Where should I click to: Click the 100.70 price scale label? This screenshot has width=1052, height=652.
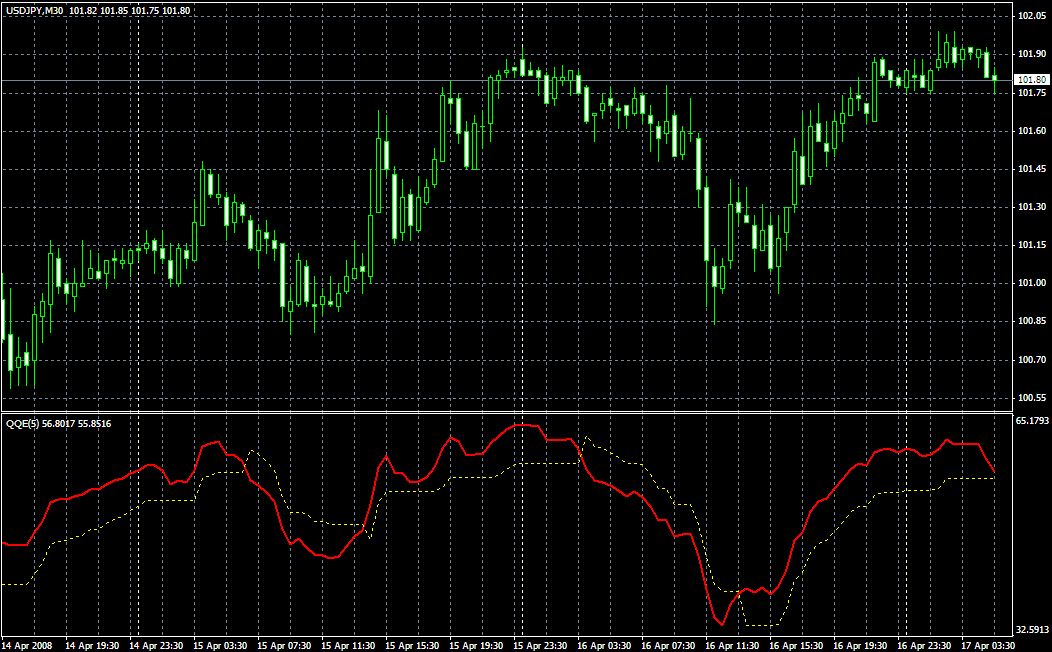(x=1032, y=360)
